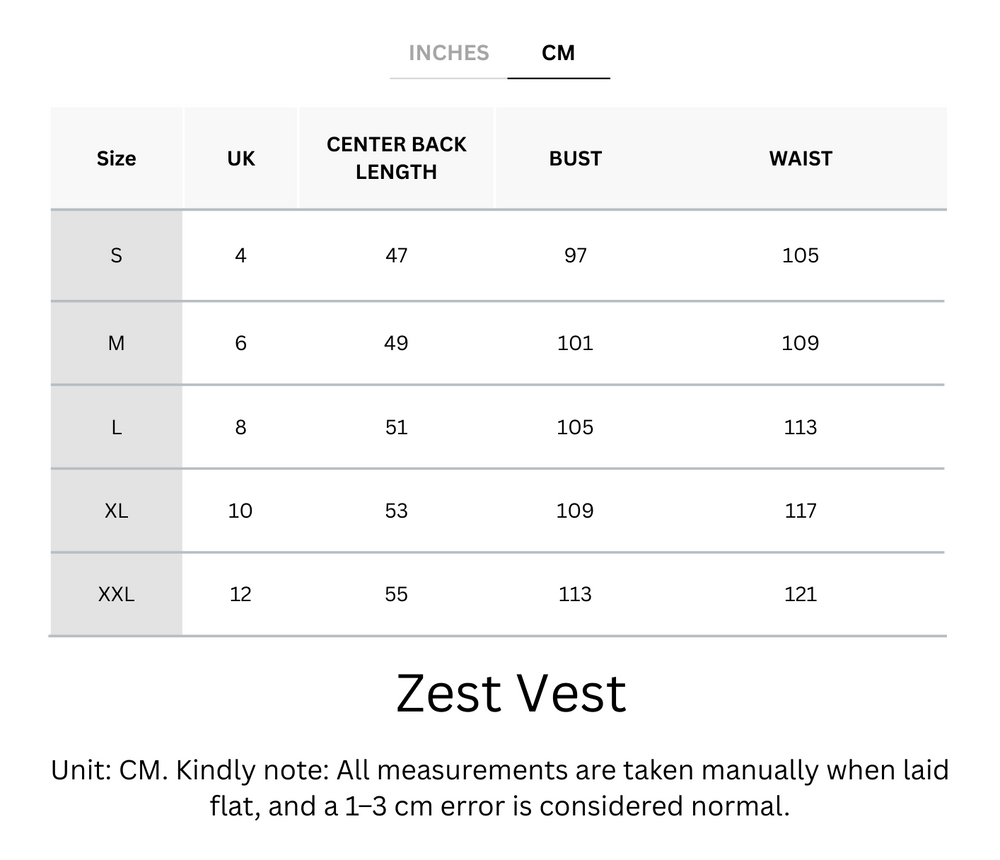Select the L size row label

(116, 427)
